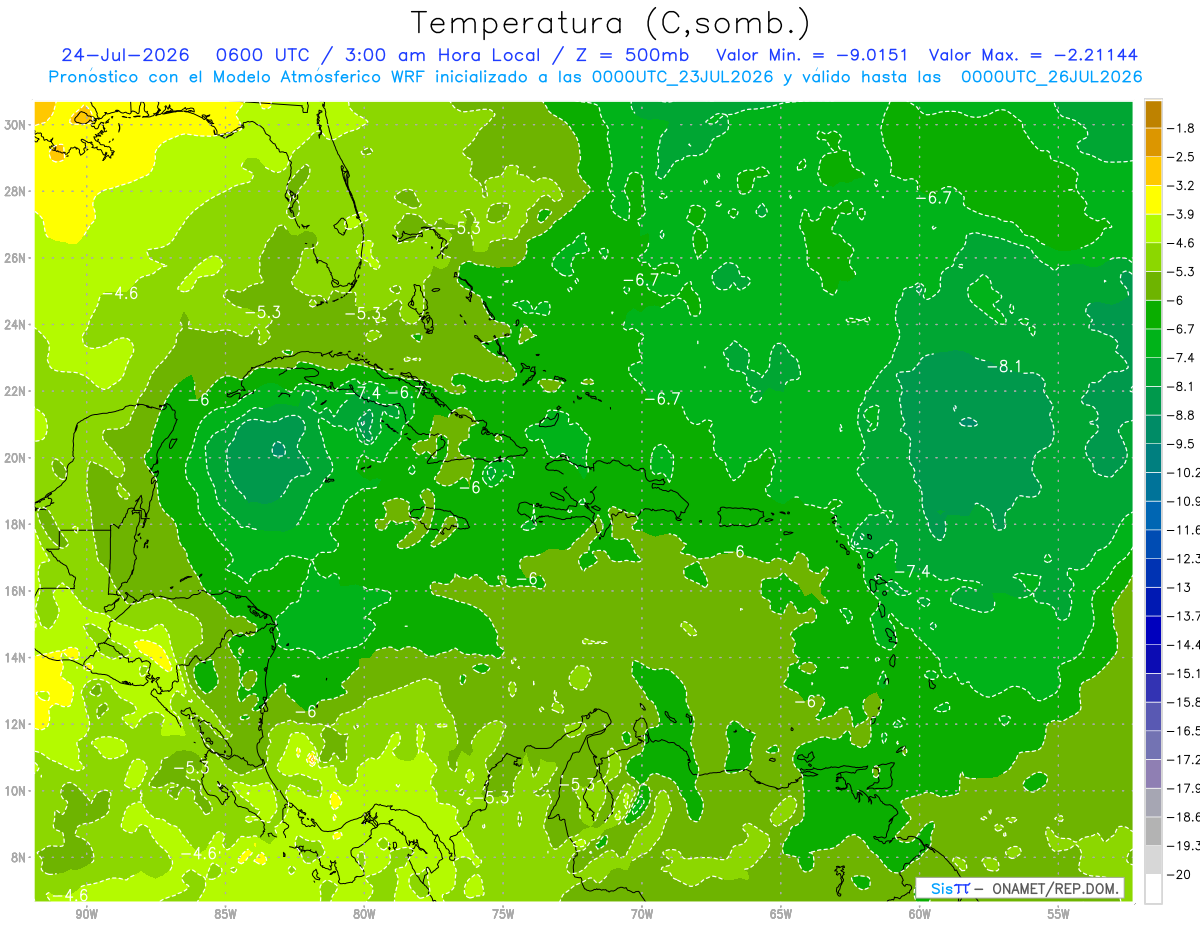Click the 12N latitude axis label
The width and height of the screenshot is (1200, 927).
17,724
